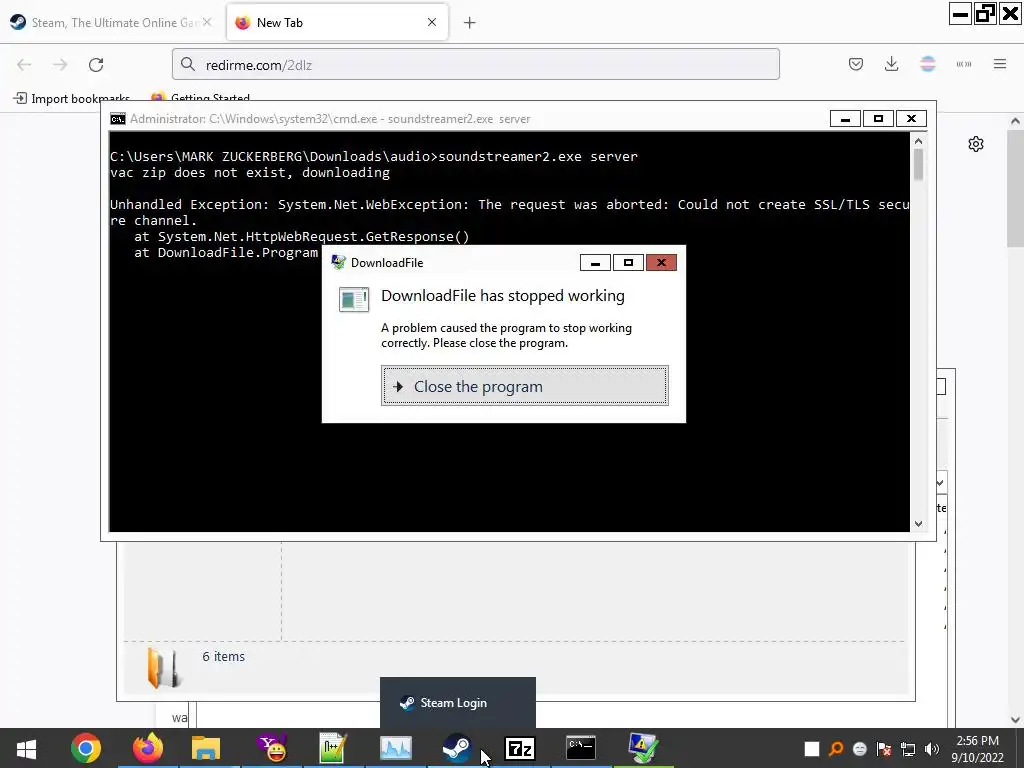Open File Explorer from the taskbar

coord(206,748)
